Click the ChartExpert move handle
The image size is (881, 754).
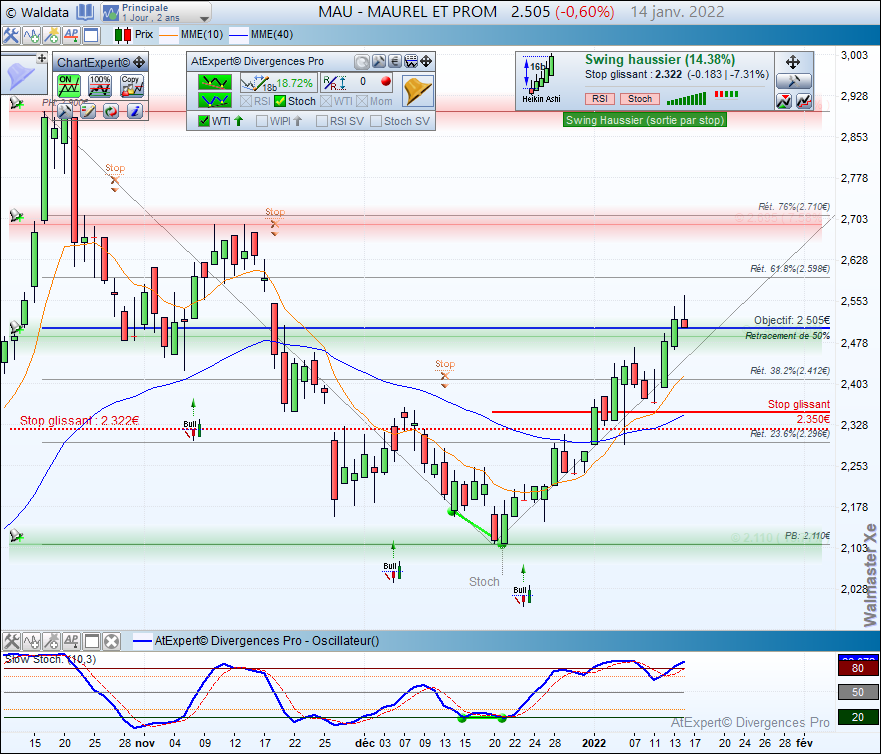(x=139, y=62)
